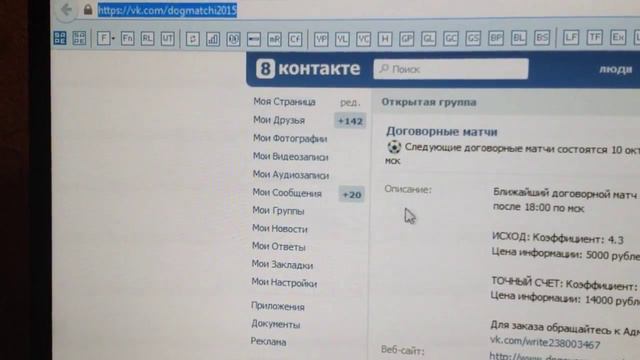Open the люди header link

click(616, 69)
